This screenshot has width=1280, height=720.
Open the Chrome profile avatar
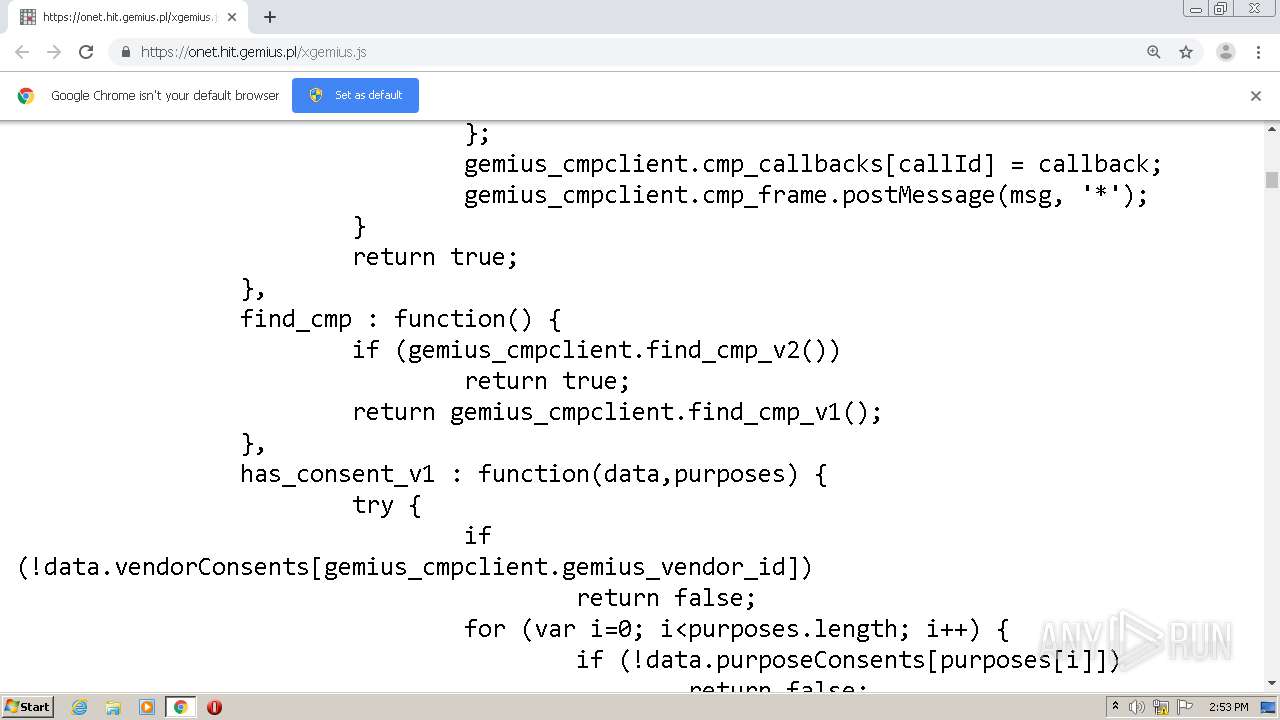click(x=1226, y=52)
